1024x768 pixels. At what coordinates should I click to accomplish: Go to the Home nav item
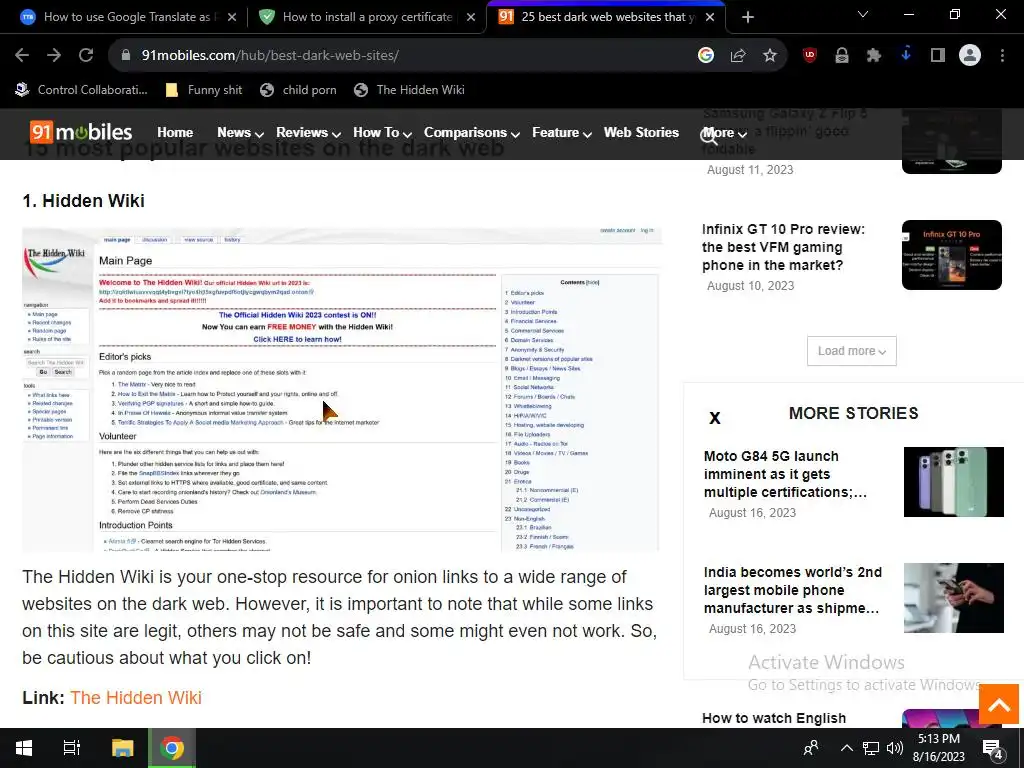175,133
